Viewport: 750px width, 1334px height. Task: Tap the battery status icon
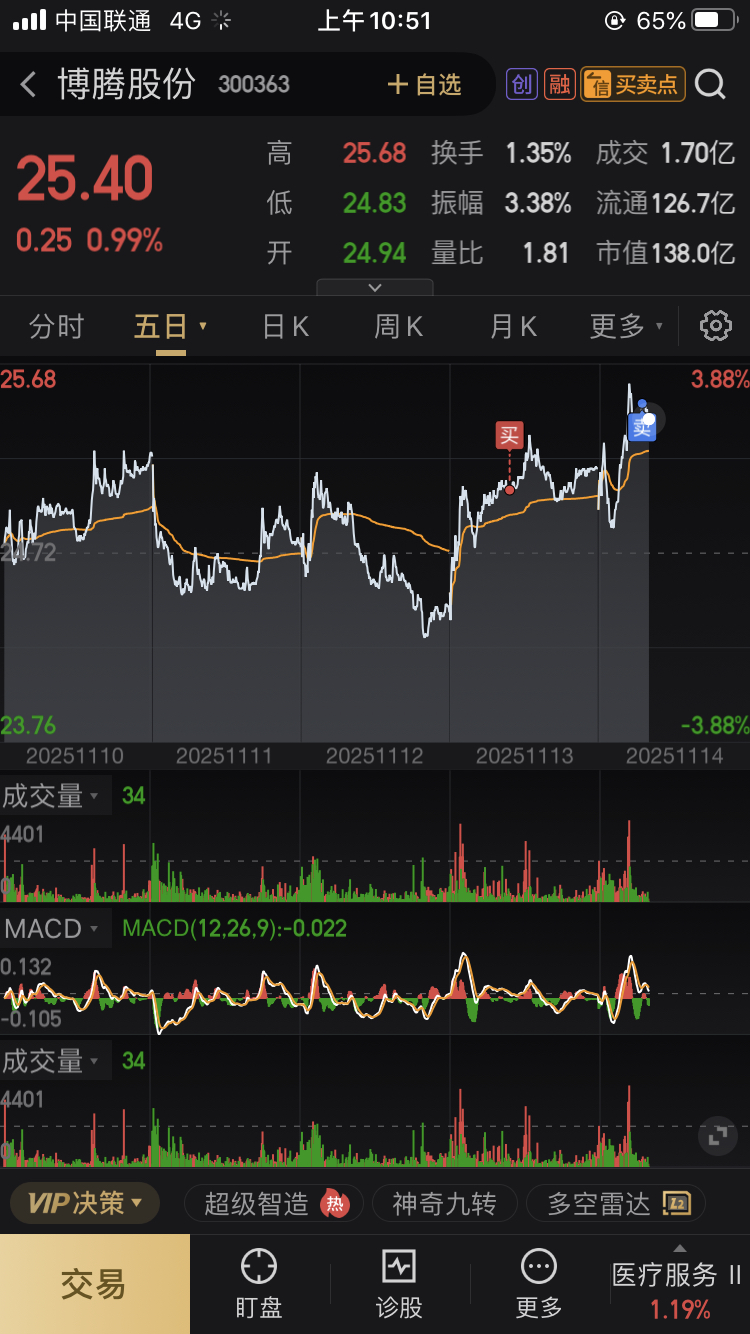[715, 21]
